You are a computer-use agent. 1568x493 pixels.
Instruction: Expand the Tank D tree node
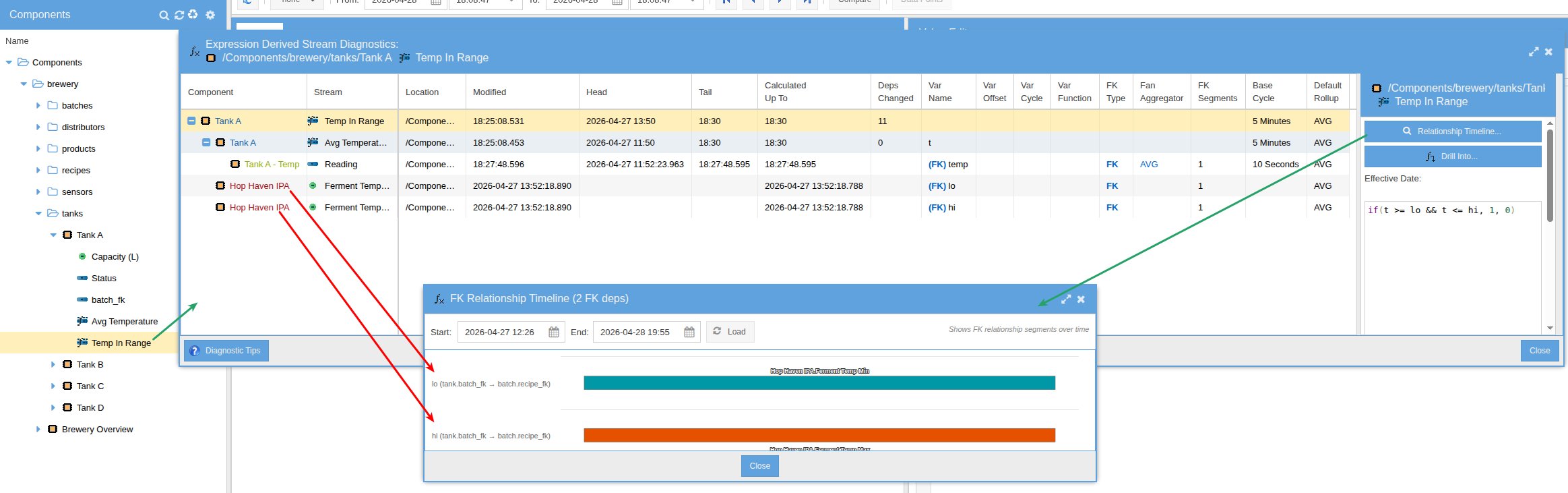tap(53, 407)
